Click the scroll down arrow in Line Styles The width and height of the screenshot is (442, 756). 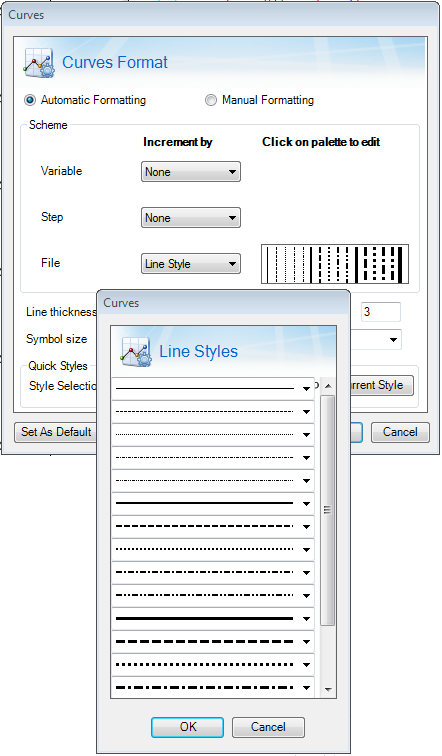328,690
